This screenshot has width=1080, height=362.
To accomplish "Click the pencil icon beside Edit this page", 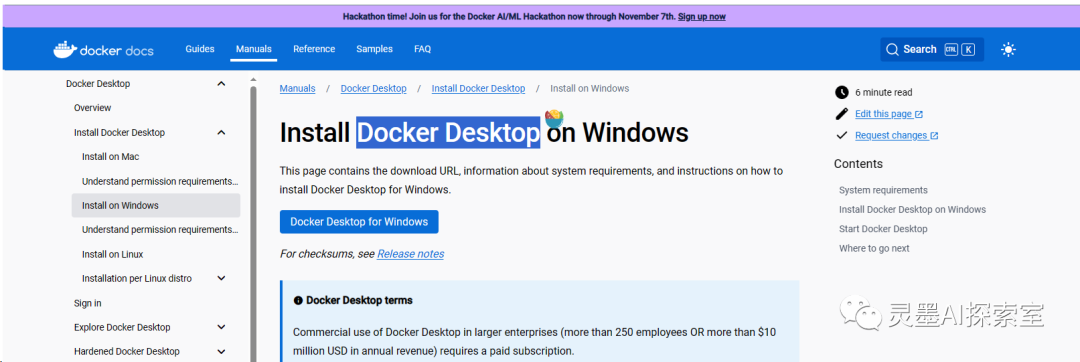I will click(842, 114).
